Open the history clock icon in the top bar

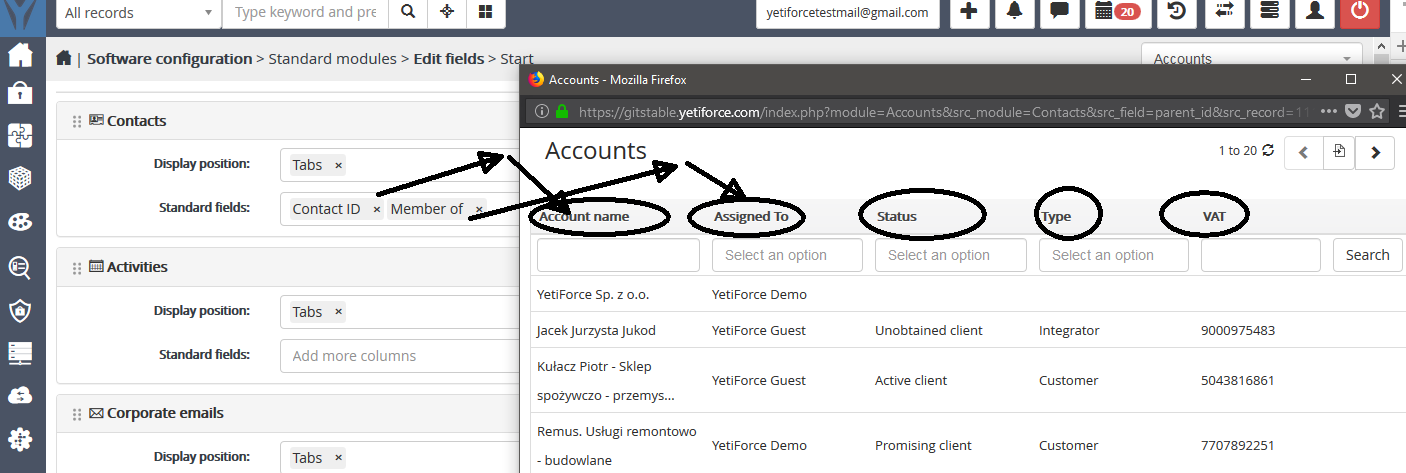pos(1177,12)
